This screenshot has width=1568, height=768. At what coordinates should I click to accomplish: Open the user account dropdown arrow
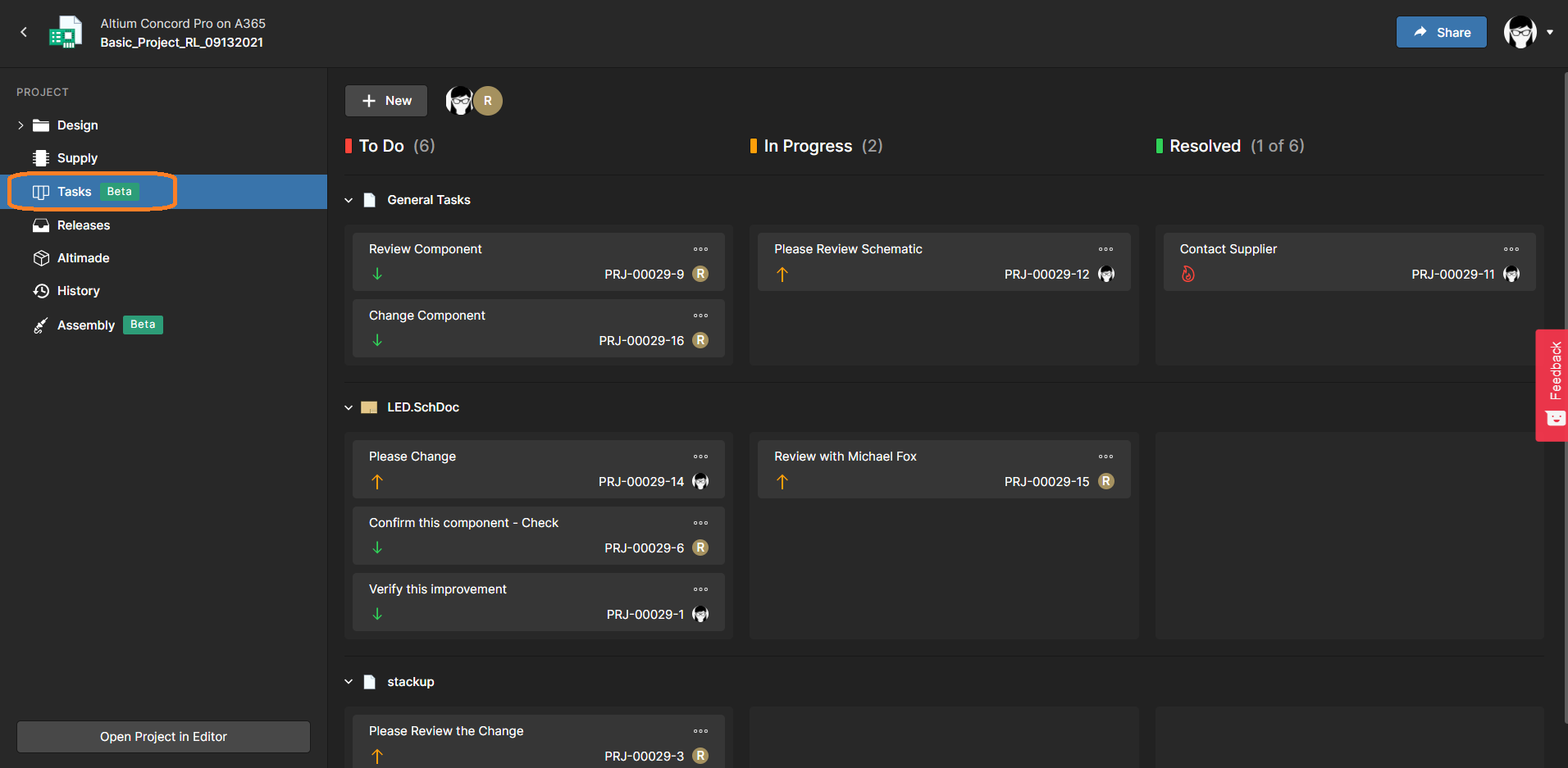[x=1550, y=33]
